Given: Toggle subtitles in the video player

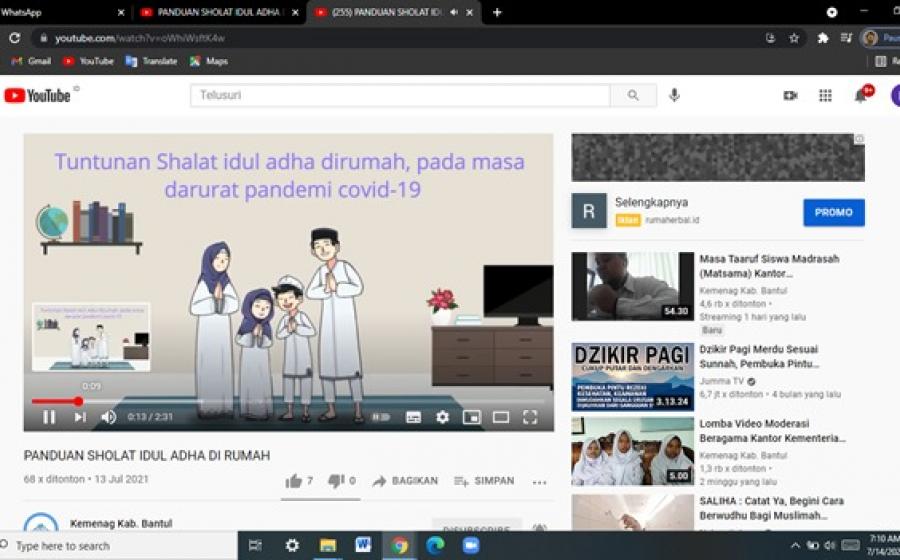Looking at the screenshot, I should [413, 417].
